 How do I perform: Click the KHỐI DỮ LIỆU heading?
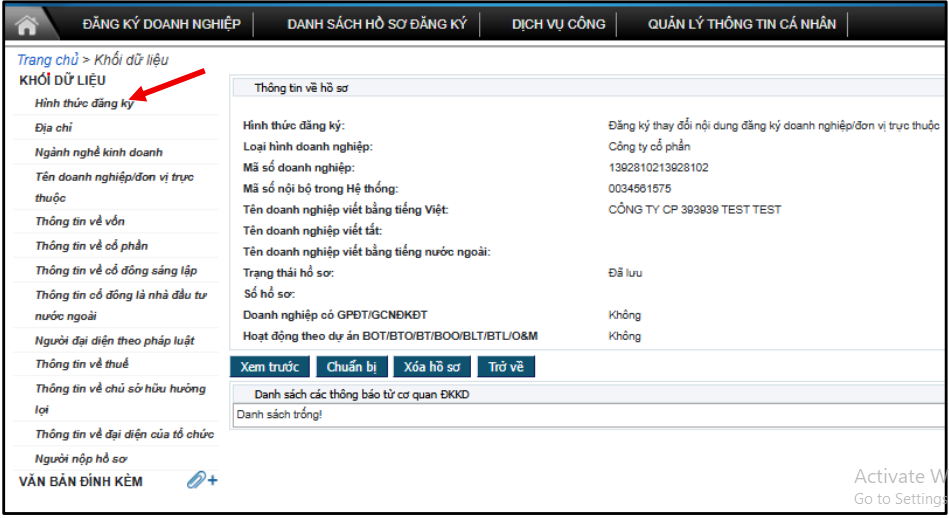click(62, 80)
